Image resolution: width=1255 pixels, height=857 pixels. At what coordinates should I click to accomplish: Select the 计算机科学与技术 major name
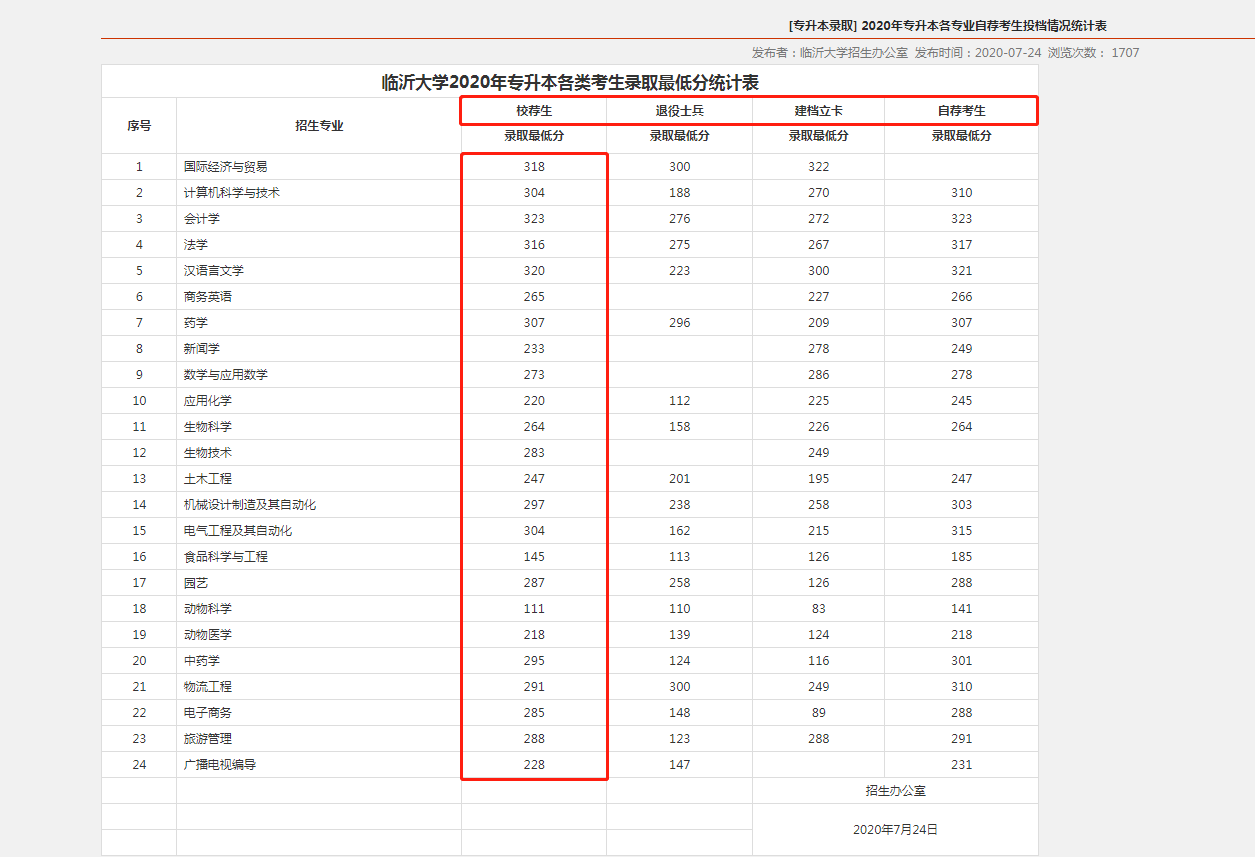[x=238, y=192]
